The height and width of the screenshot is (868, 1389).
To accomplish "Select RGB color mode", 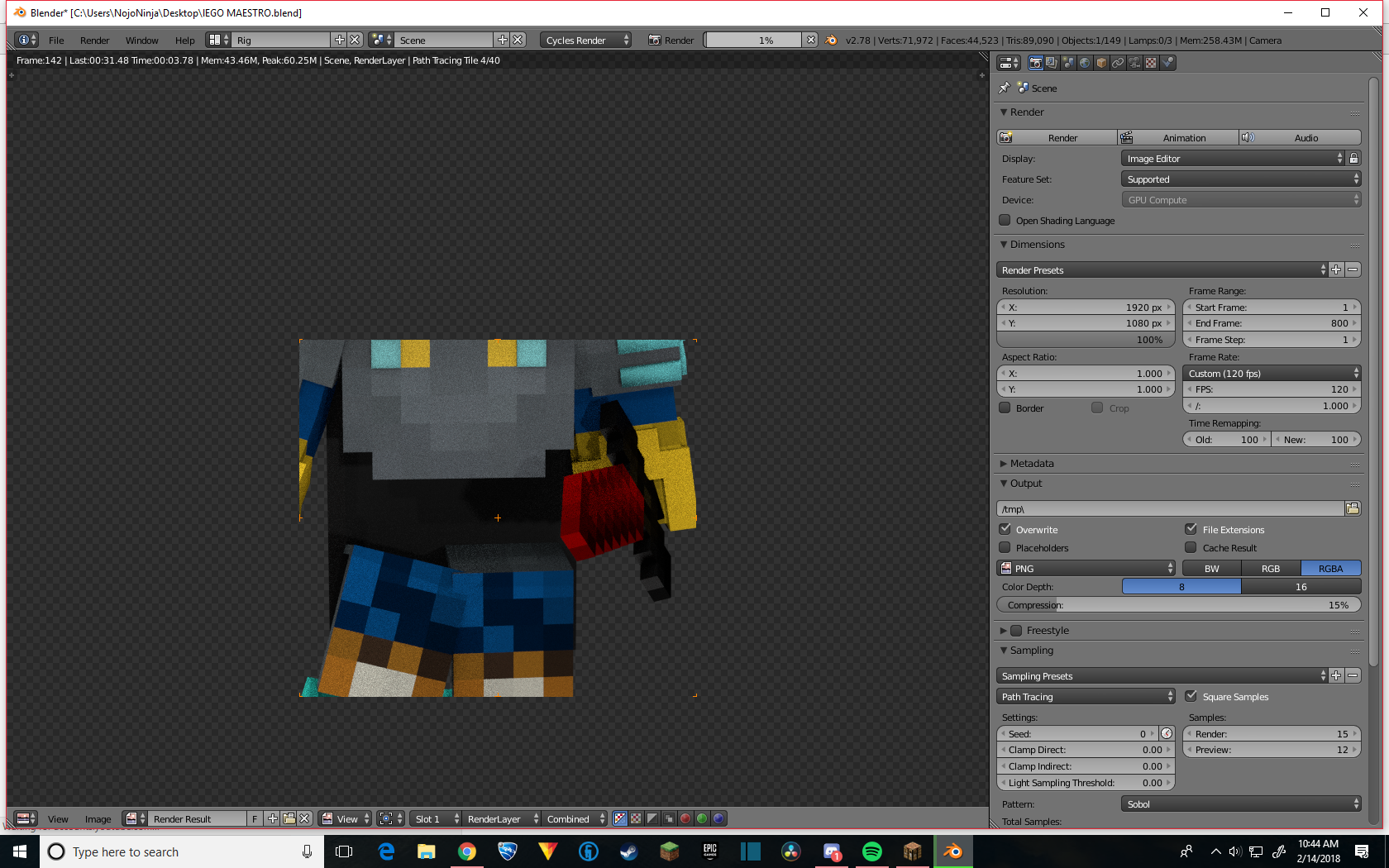I will pyautogui.click(x=1271, y=568).
